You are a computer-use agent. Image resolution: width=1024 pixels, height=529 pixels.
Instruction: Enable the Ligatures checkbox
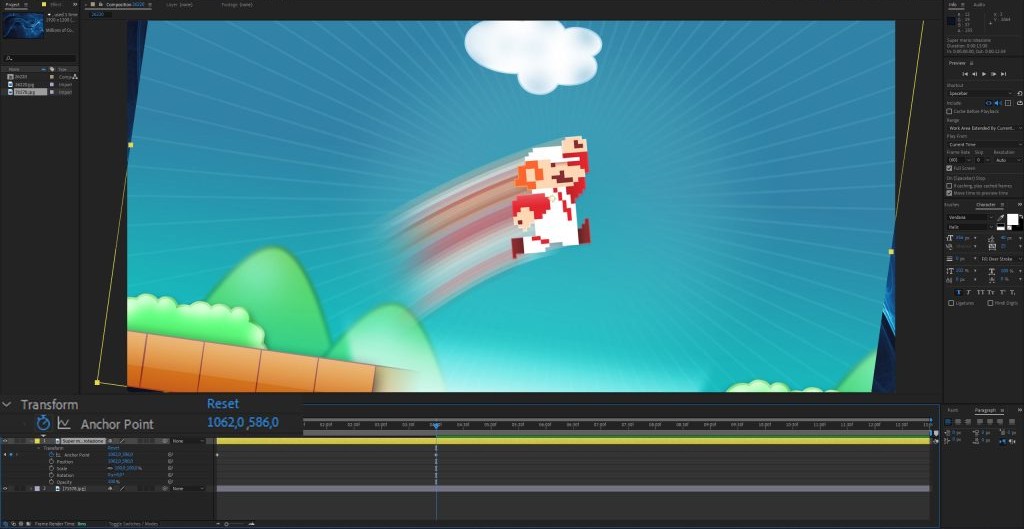(951, 303)
